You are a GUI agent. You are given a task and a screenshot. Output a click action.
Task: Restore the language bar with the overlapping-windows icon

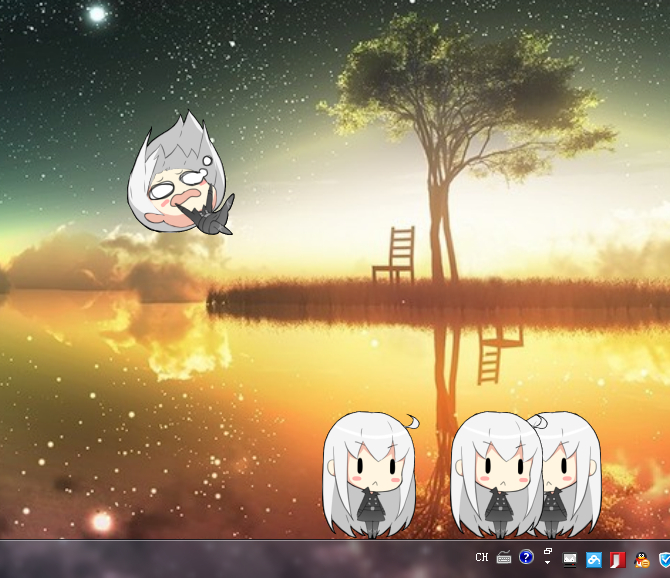547,552
